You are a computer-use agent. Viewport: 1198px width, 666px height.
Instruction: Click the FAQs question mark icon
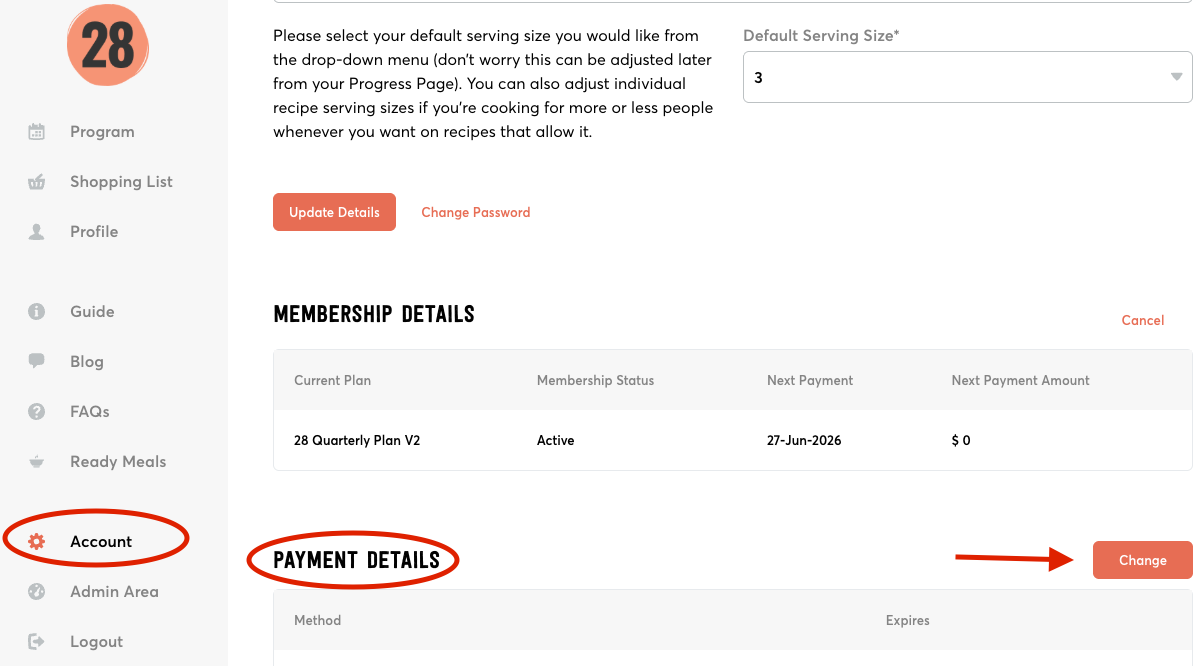coord(37,411)
